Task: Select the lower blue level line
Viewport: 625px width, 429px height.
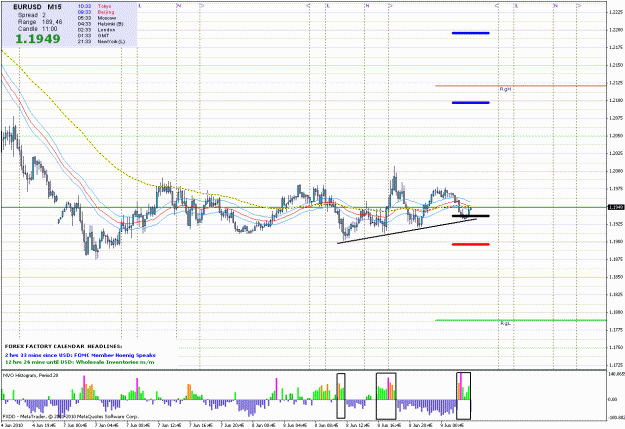Action: click(471, 102)
